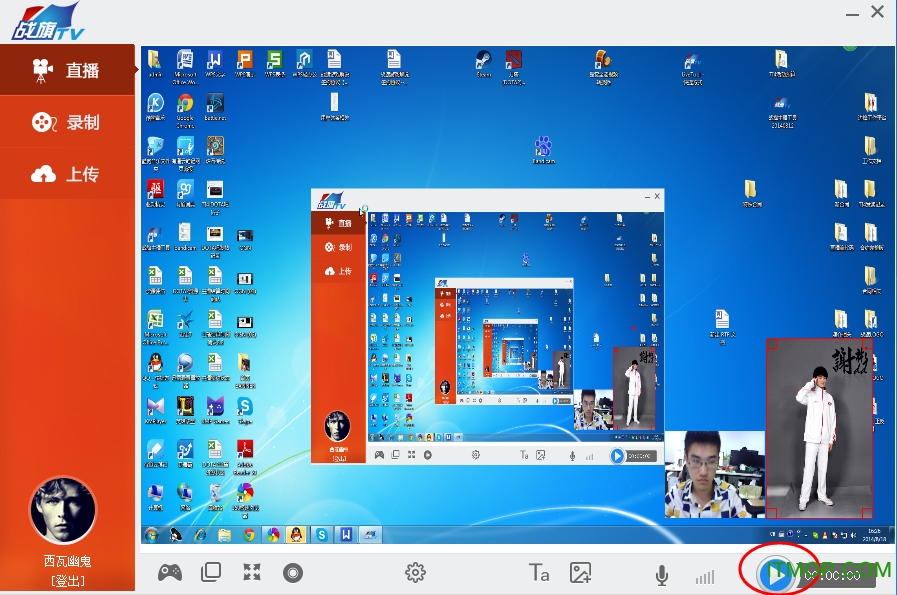Click the round record-style icon

[x=293, y=573]
